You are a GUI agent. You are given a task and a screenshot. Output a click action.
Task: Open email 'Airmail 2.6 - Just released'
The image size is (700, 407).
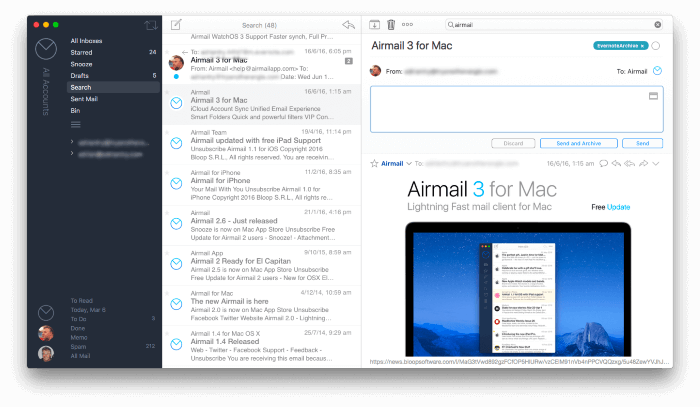(262, 225)
